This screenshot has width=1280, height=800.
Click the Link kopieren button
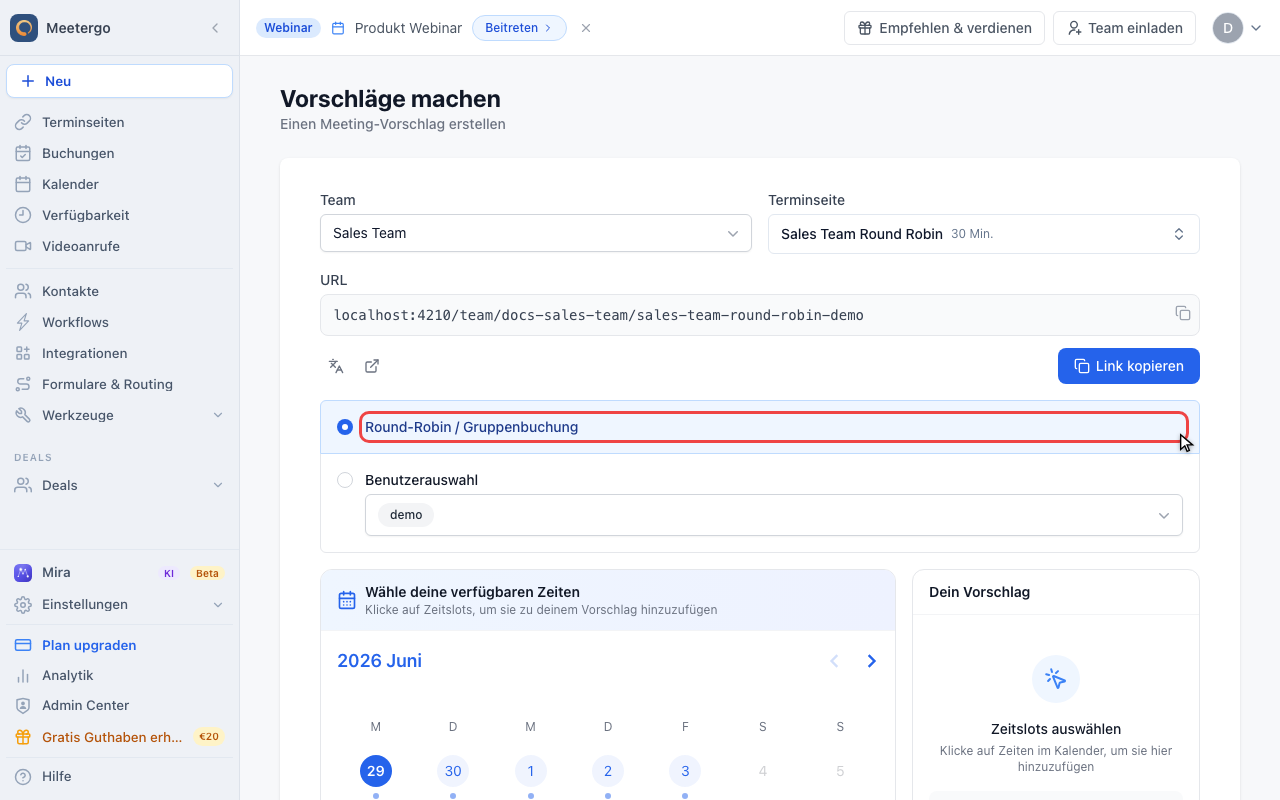point(1129,366)
